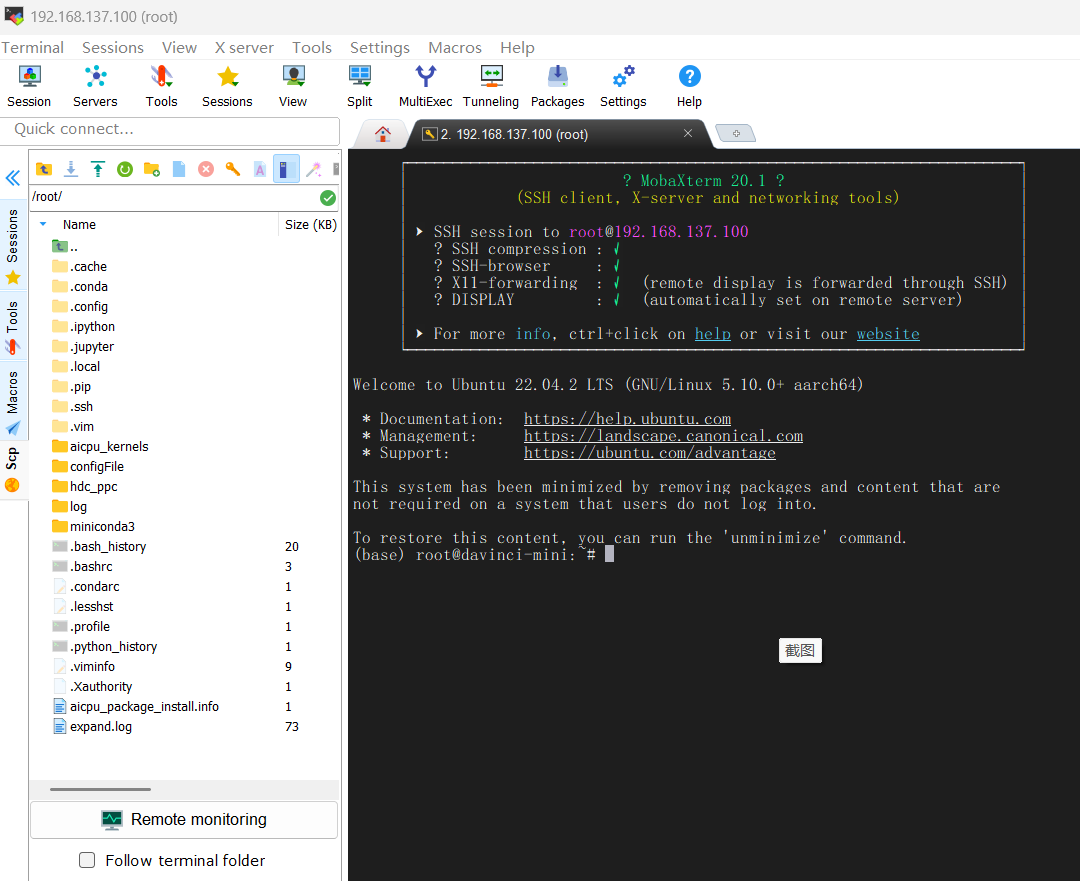Open the Sessions menu

click(113, 48)
